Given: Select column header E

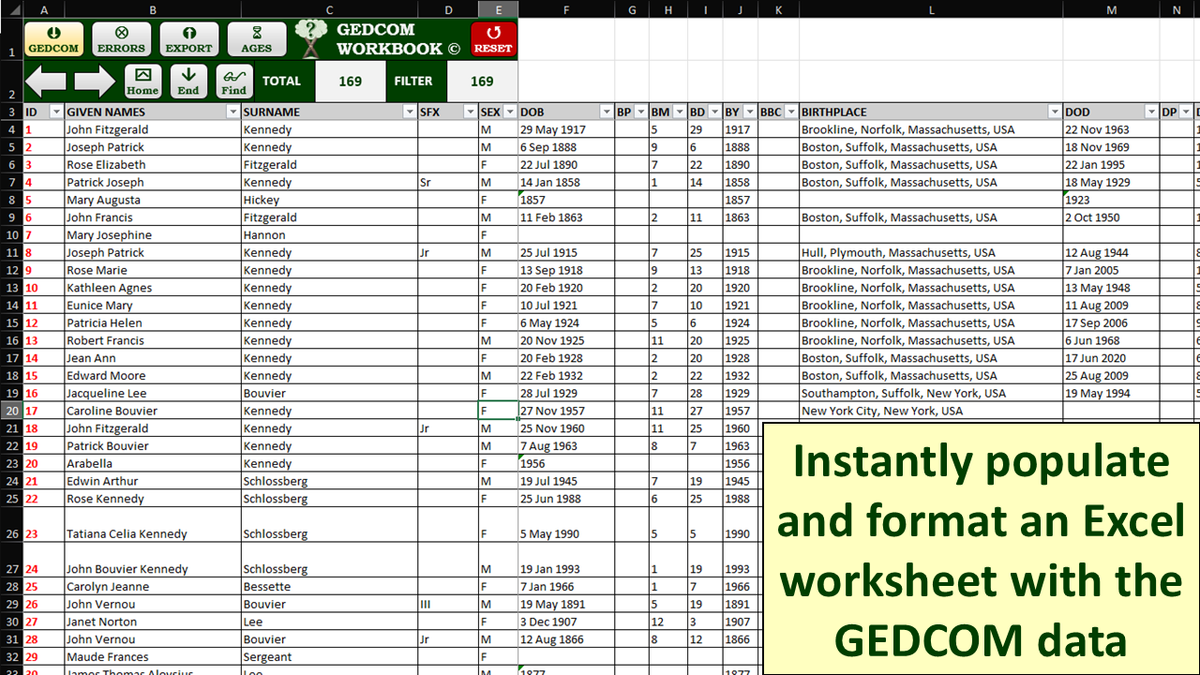Looking at the screenshot, I should coord(497,8).
